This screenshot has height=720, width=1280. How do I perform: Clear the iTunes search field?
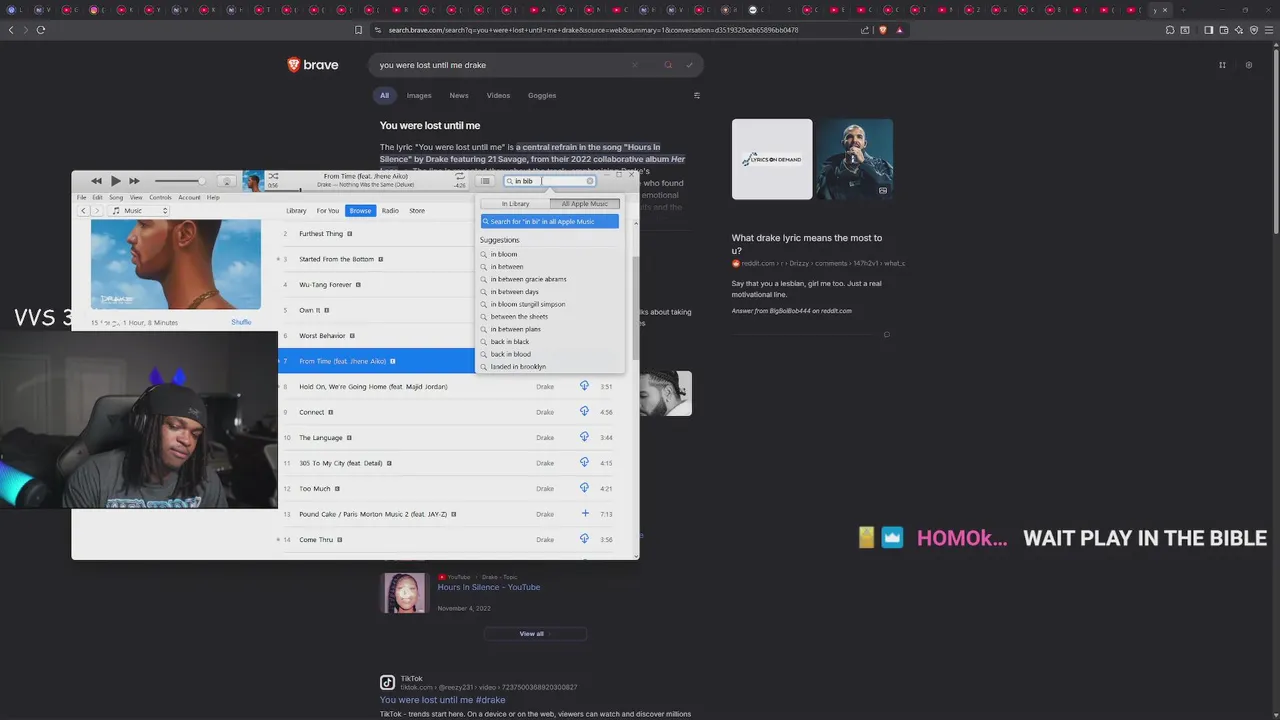click(x=590, y=181)
